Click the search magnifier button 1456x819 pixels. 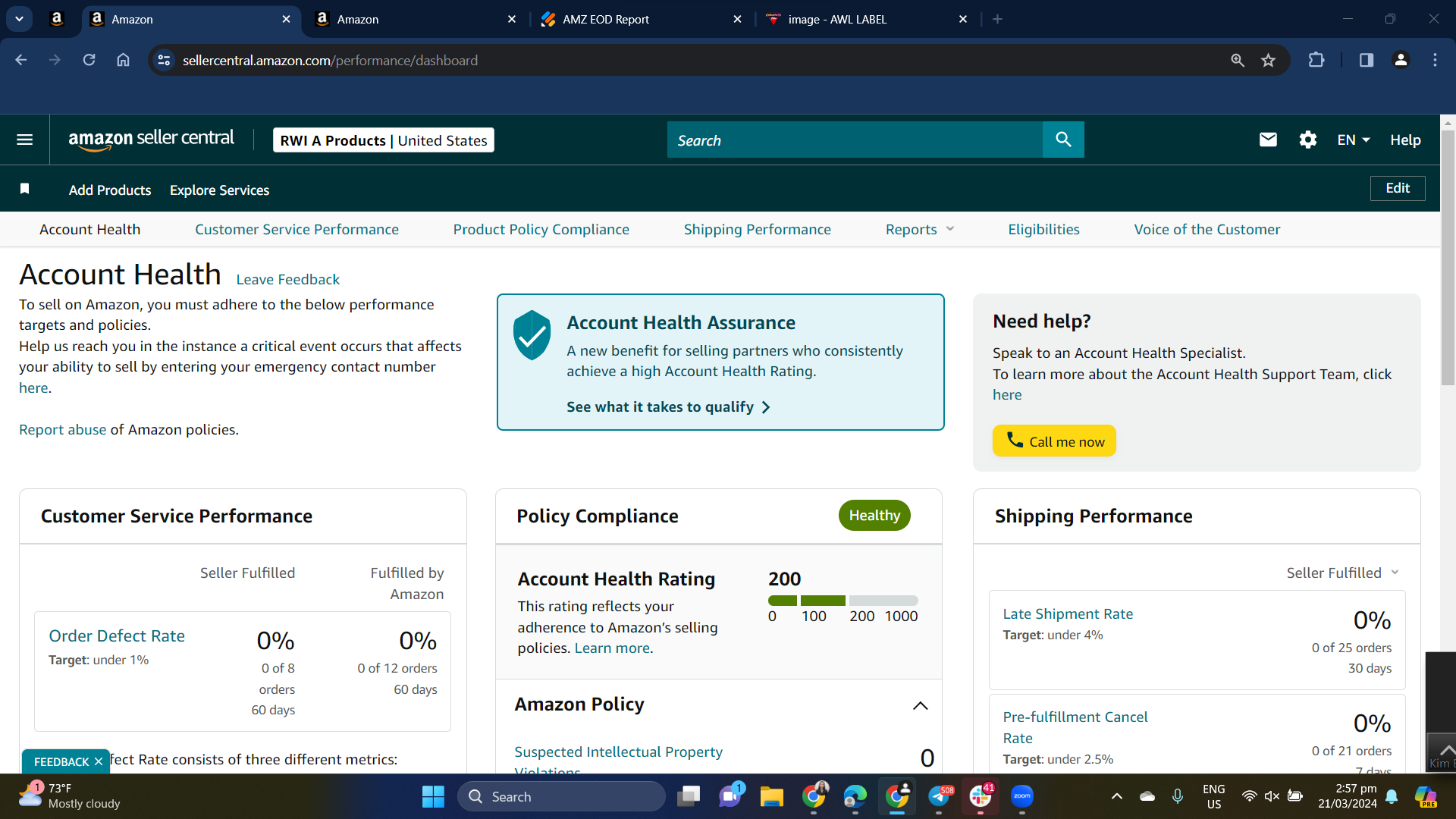pos(1063,140)
